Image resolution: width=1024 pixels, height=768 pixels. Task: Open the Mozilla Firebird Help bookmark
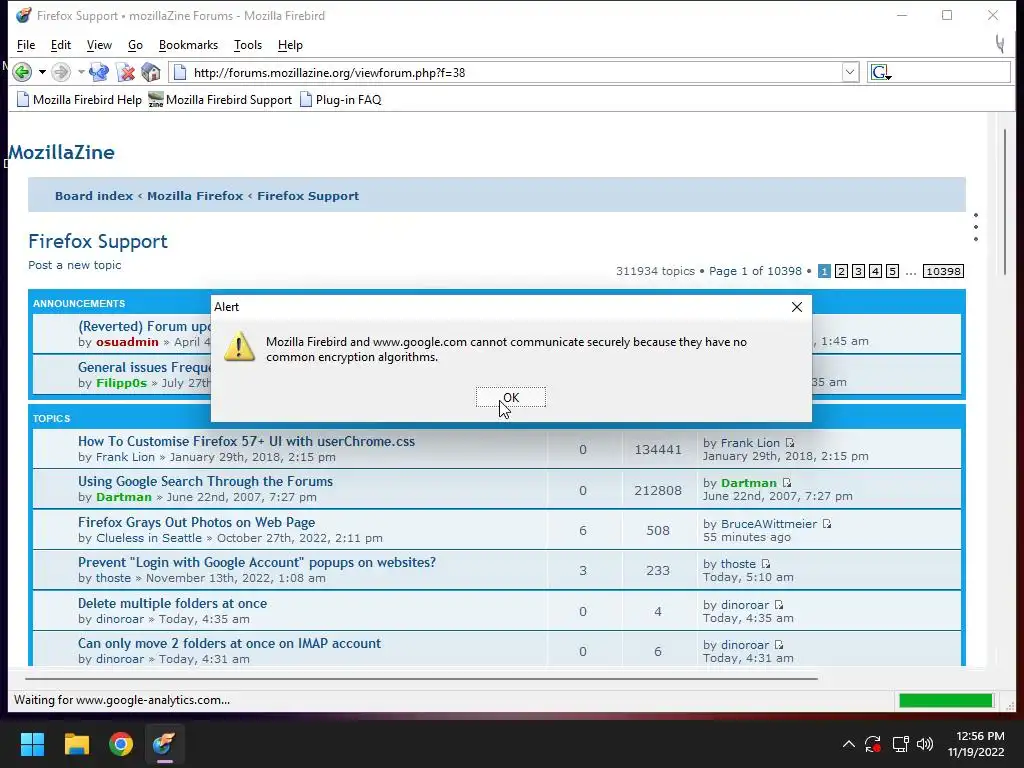click(79, 100)
